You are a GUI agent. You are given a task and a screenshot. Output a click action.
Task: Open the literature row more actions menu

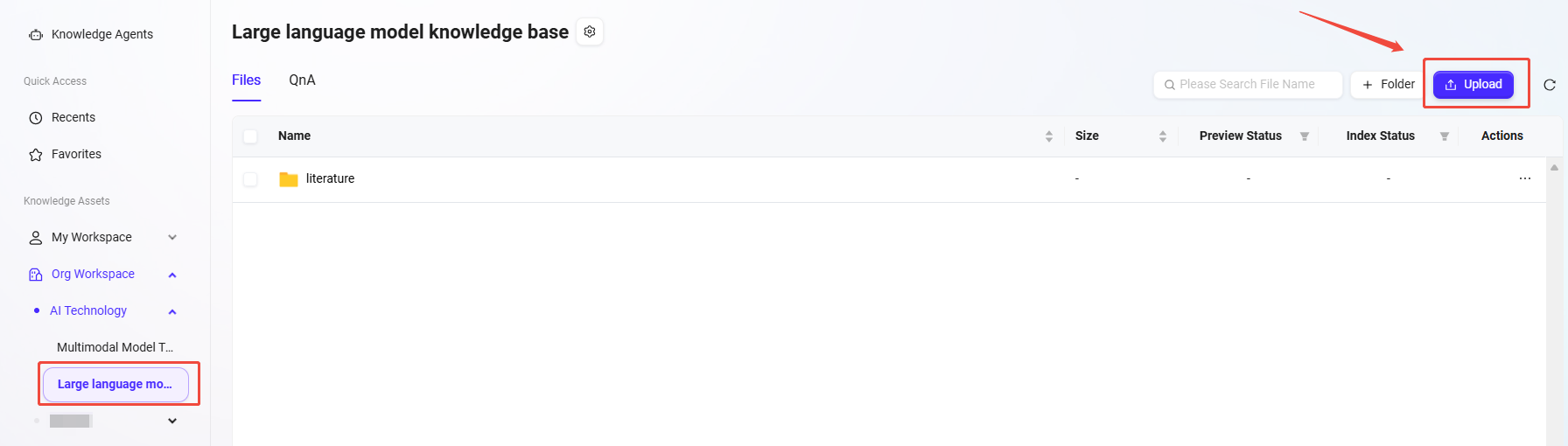tap(1525, 179)
